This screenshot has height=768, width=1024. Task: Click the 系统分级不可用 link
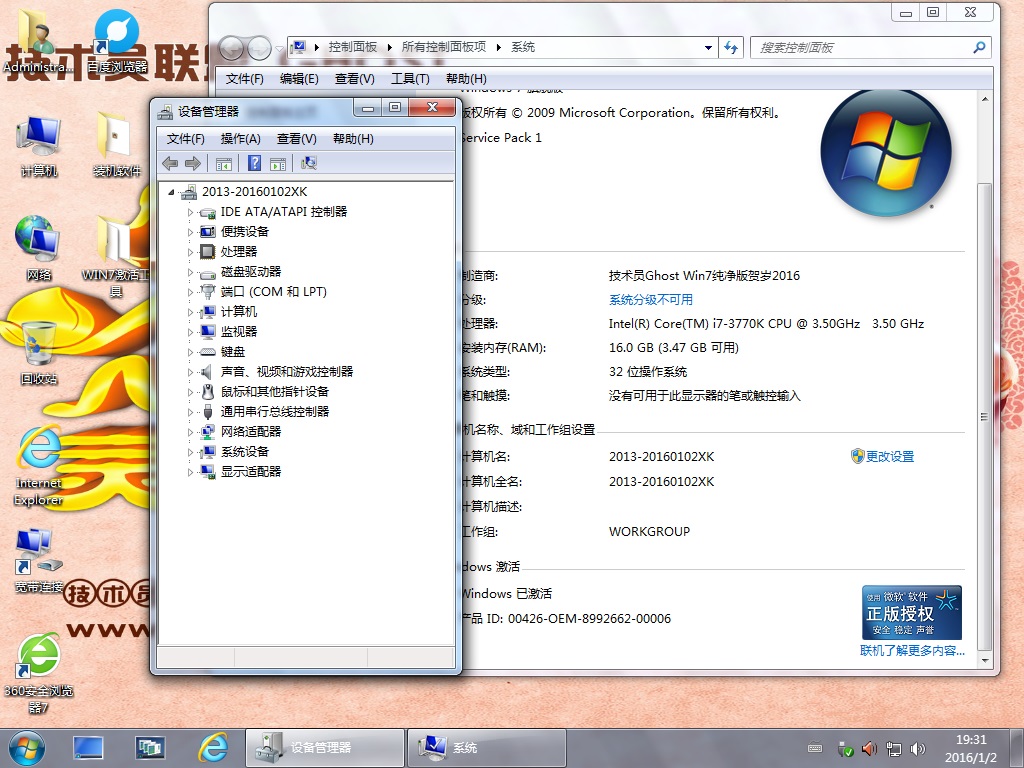650,300
